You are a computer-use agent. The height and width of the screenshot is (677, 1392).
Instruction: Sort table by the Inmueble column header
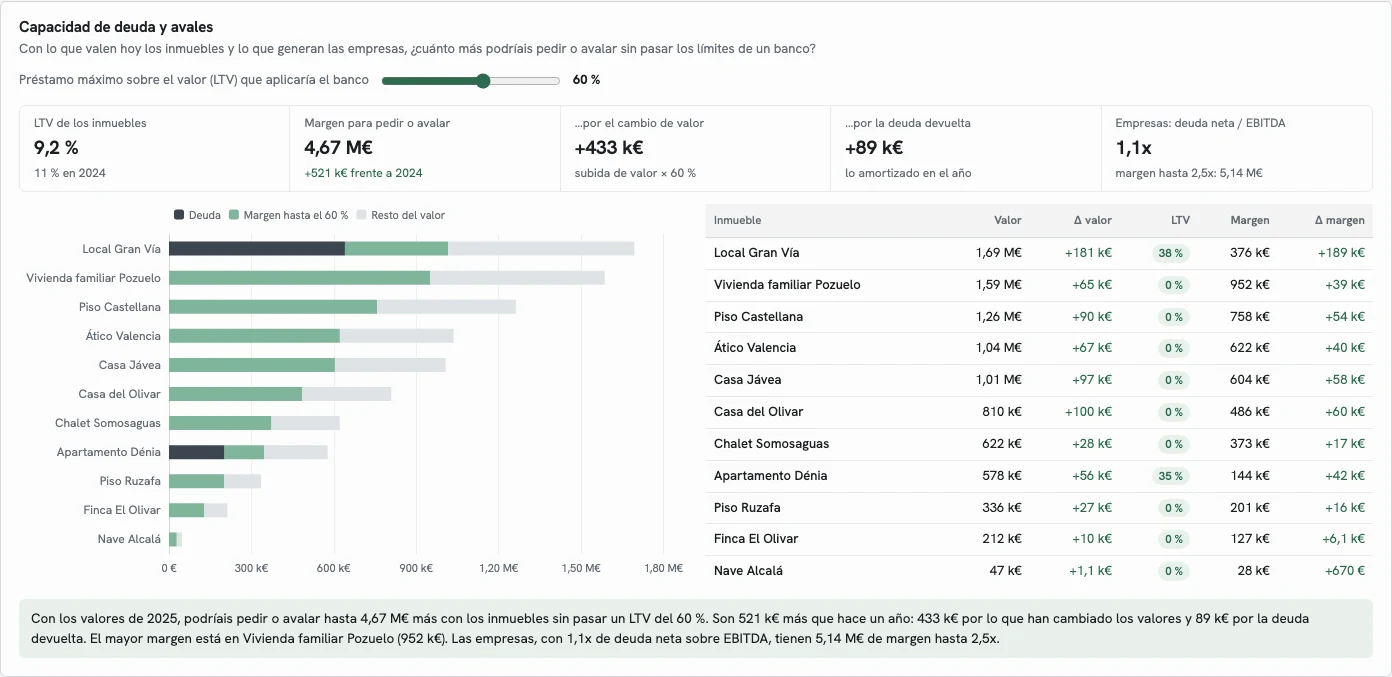tap(737, 220)
